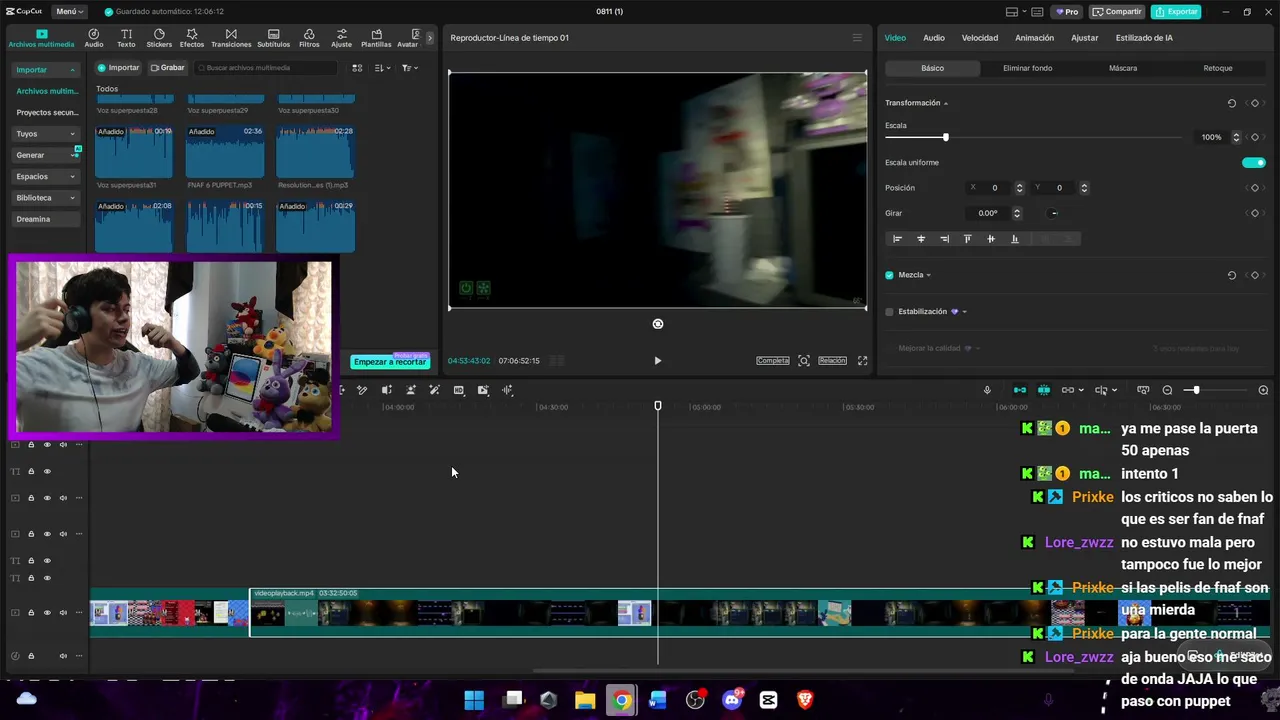Image resolution: width=1280 pixels, height=720 pixels.
Task: Adjust the Escala slider handle
Action: 945,137
